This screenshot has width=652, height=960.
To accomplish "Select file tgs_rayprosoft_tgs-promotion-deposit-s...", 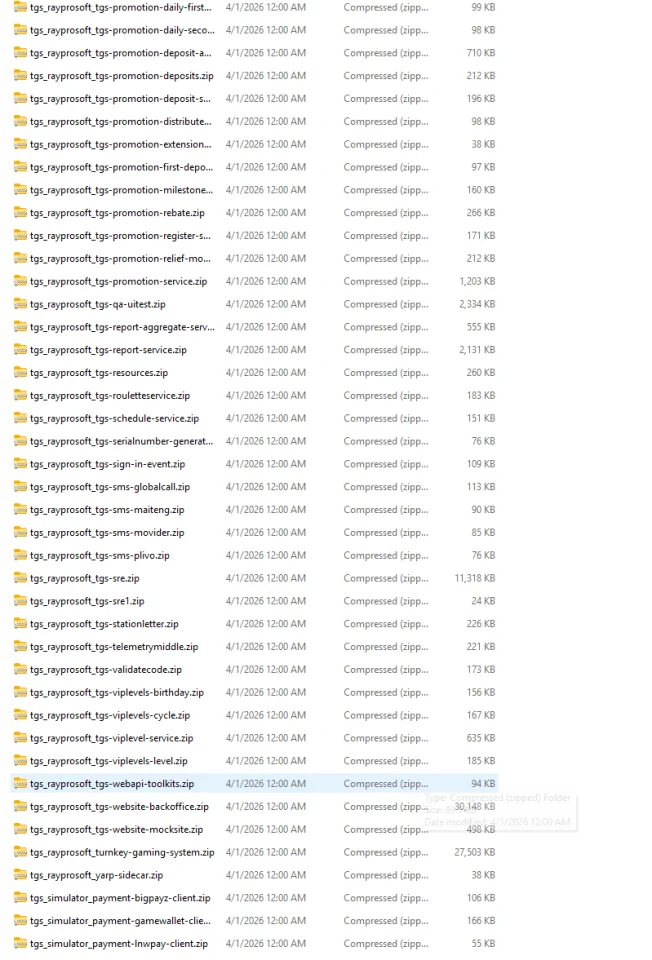I will point(120,99).
